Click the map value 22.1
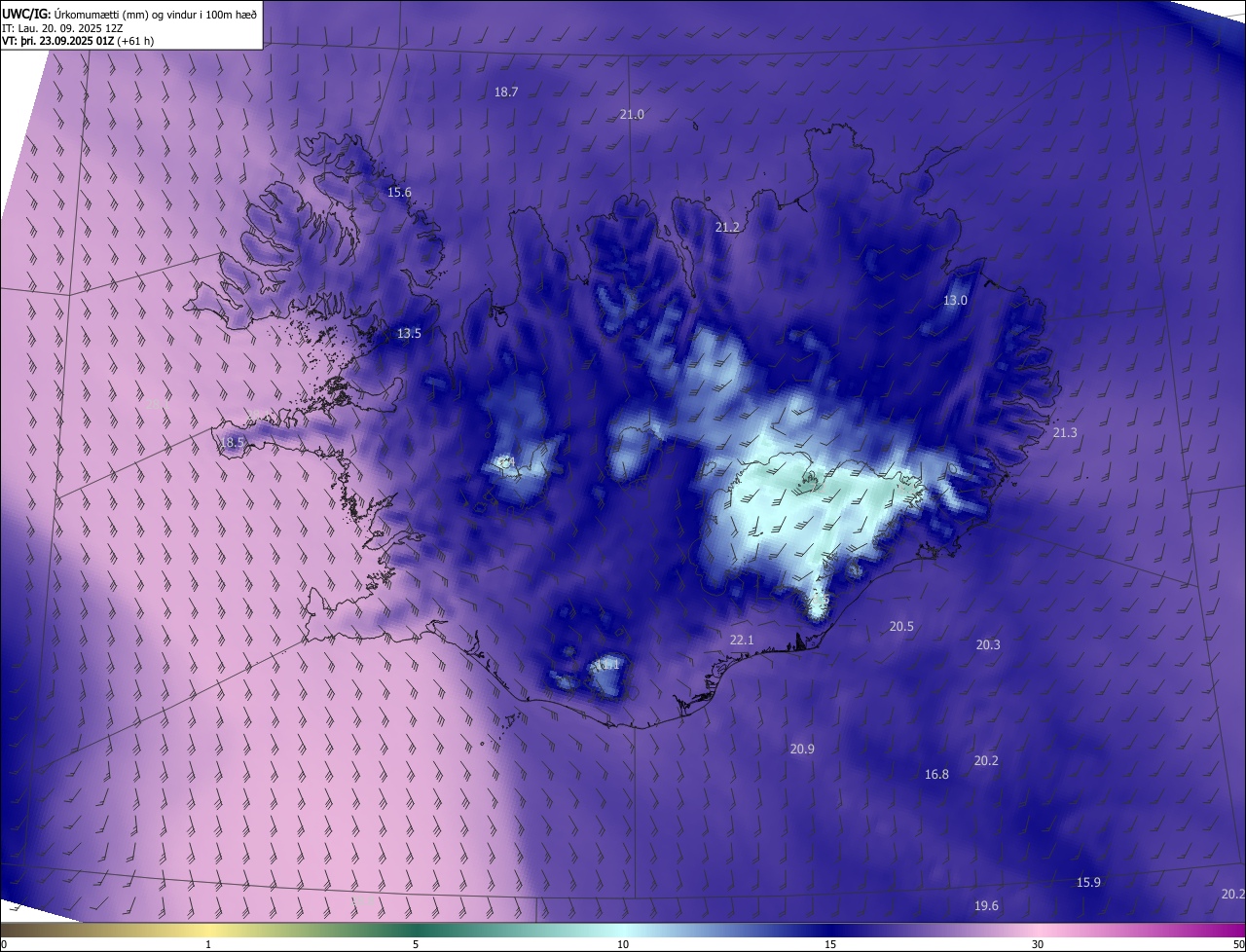Image resolution: width=1246 pixels, height=952 pixels. point(742,641)
